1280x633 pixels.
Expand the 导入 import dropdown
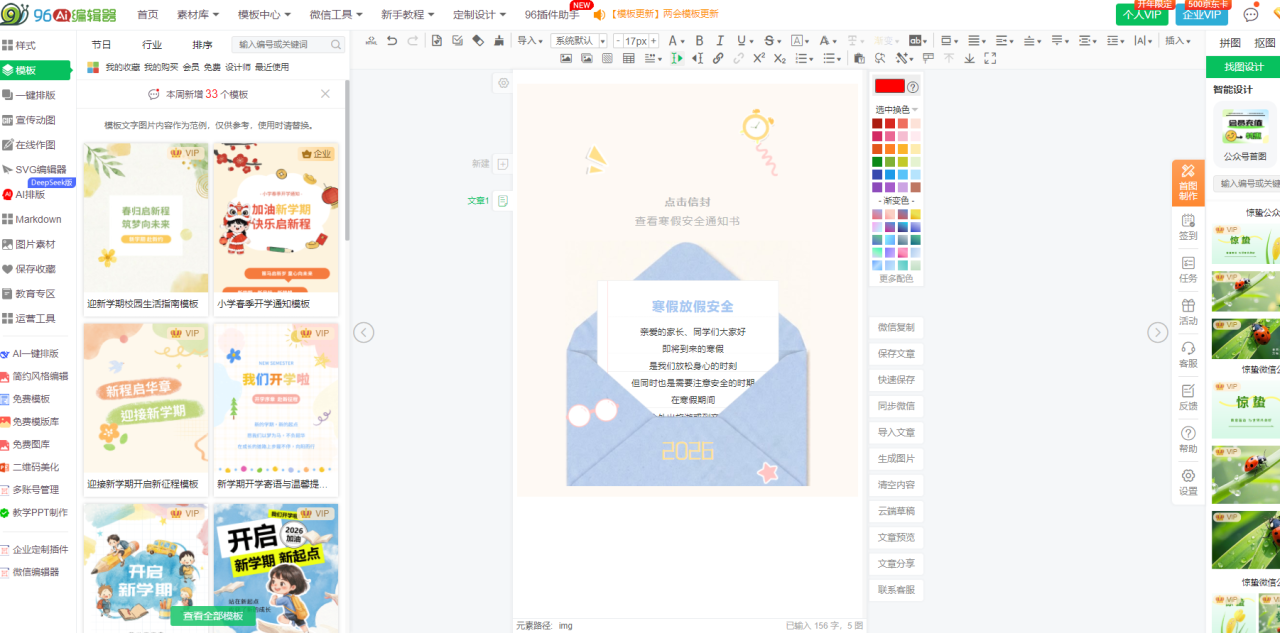[530, 41]
